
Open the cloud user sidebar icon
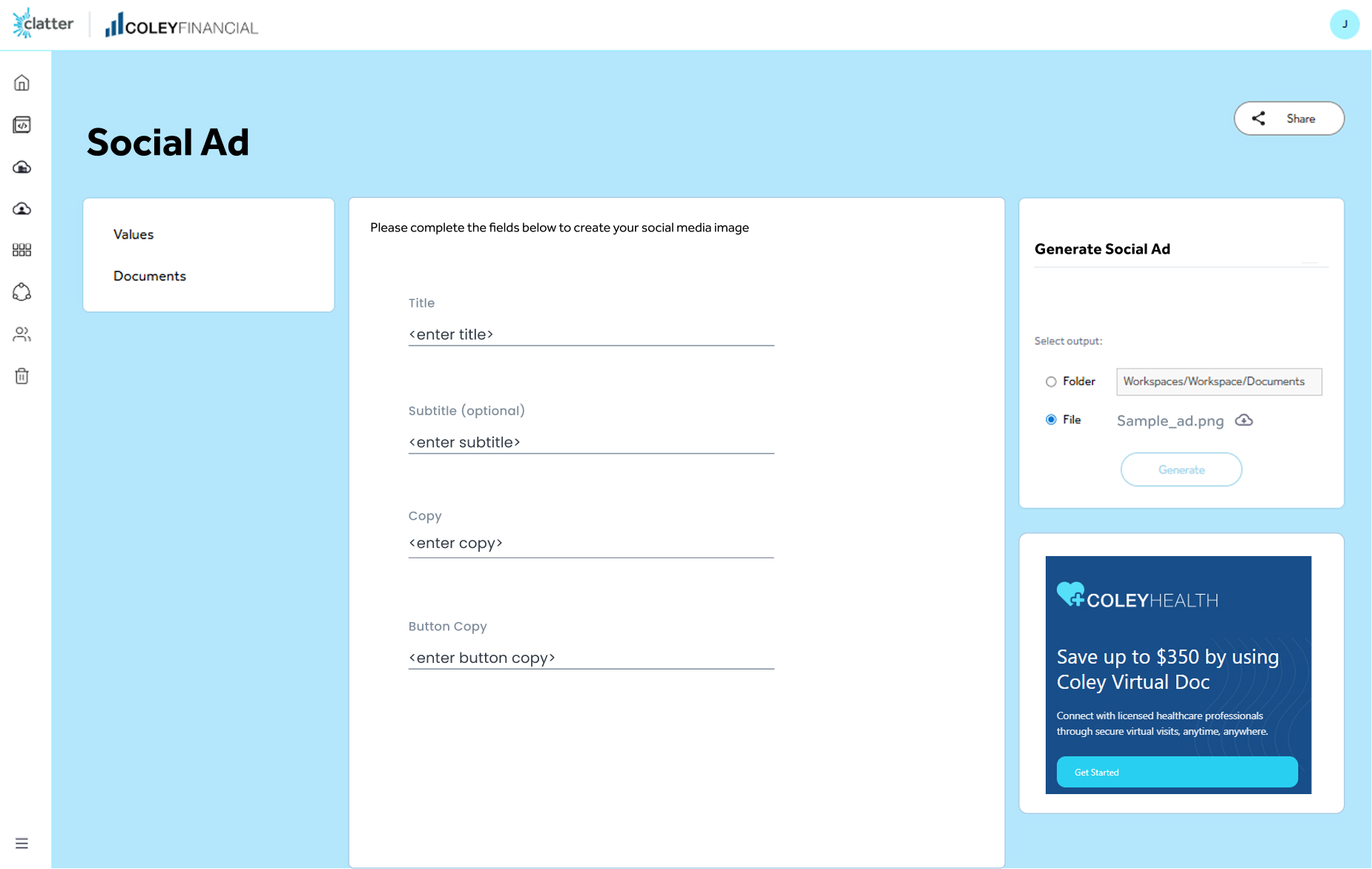pos(22,209)
